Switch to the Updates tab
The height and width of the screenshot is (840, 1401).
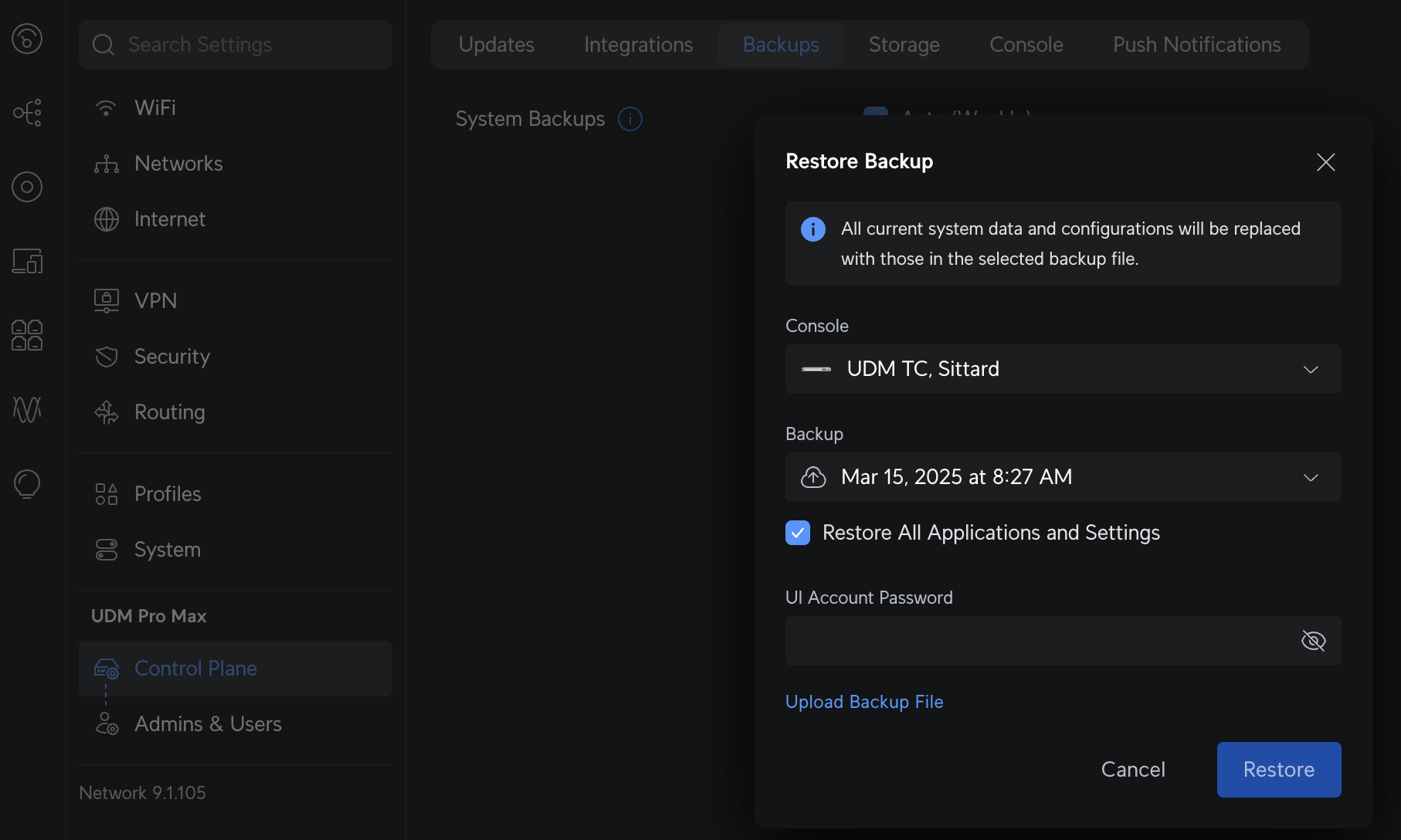pyautogui.click(x=497, y=45)
